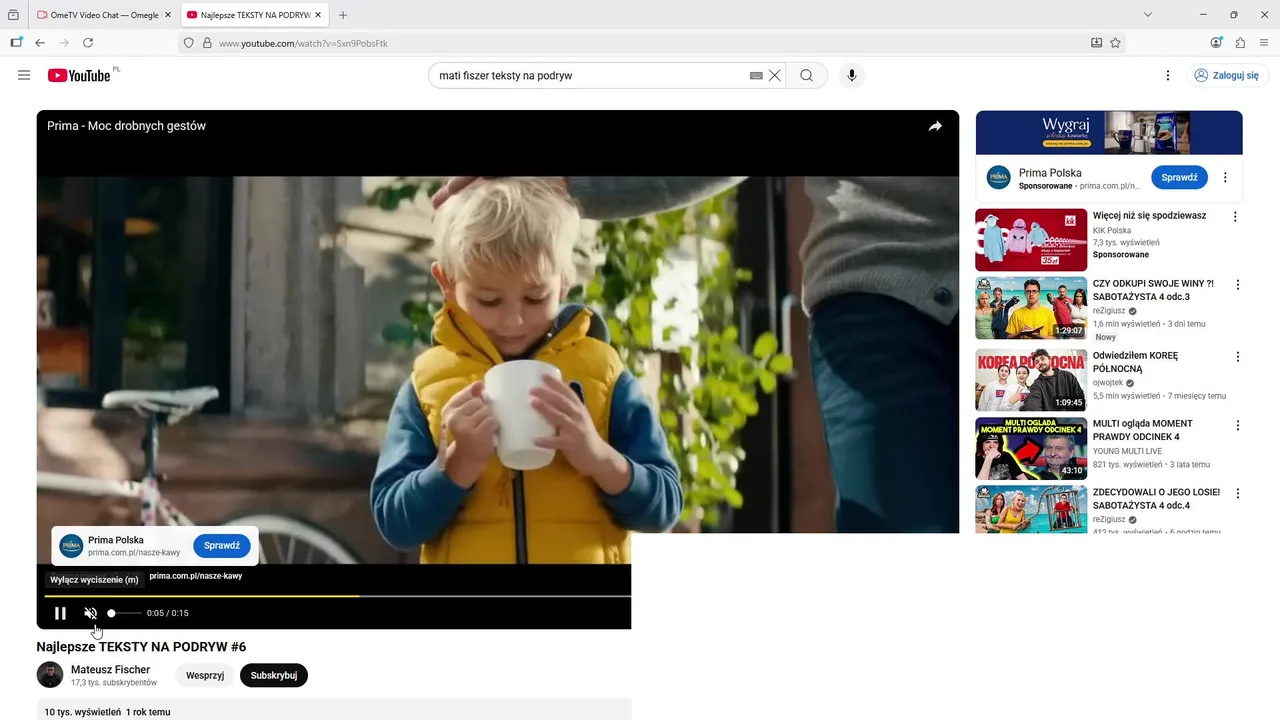
Task: Seek on the yellow ad progress bar
Action: [x=338, y=596]
